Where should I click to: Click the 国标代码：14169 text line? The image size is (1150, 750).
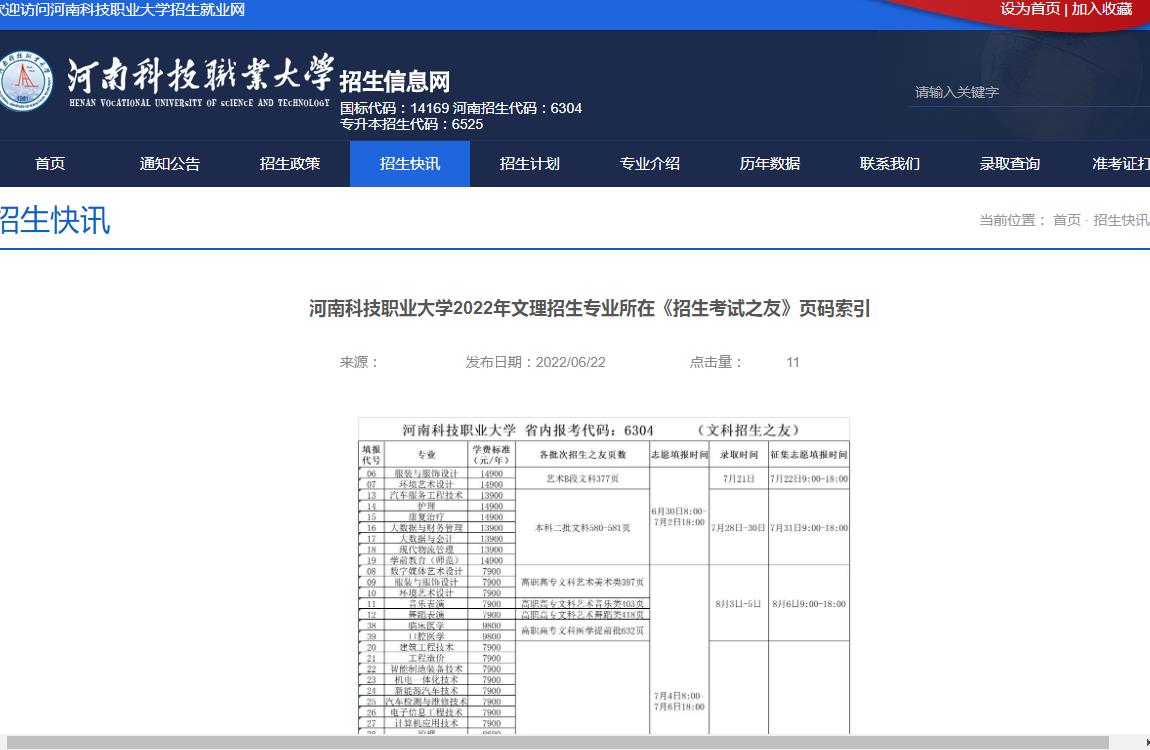[394, 108]
